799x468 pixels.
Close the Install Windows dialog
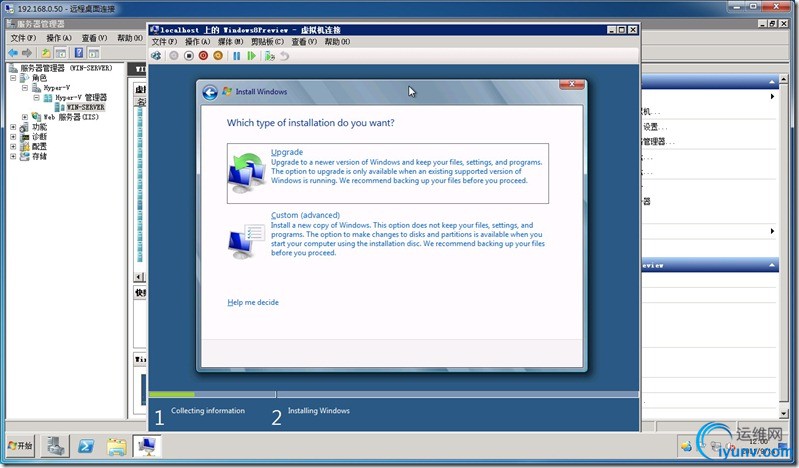pyautogui.click(x=572, y=84)
